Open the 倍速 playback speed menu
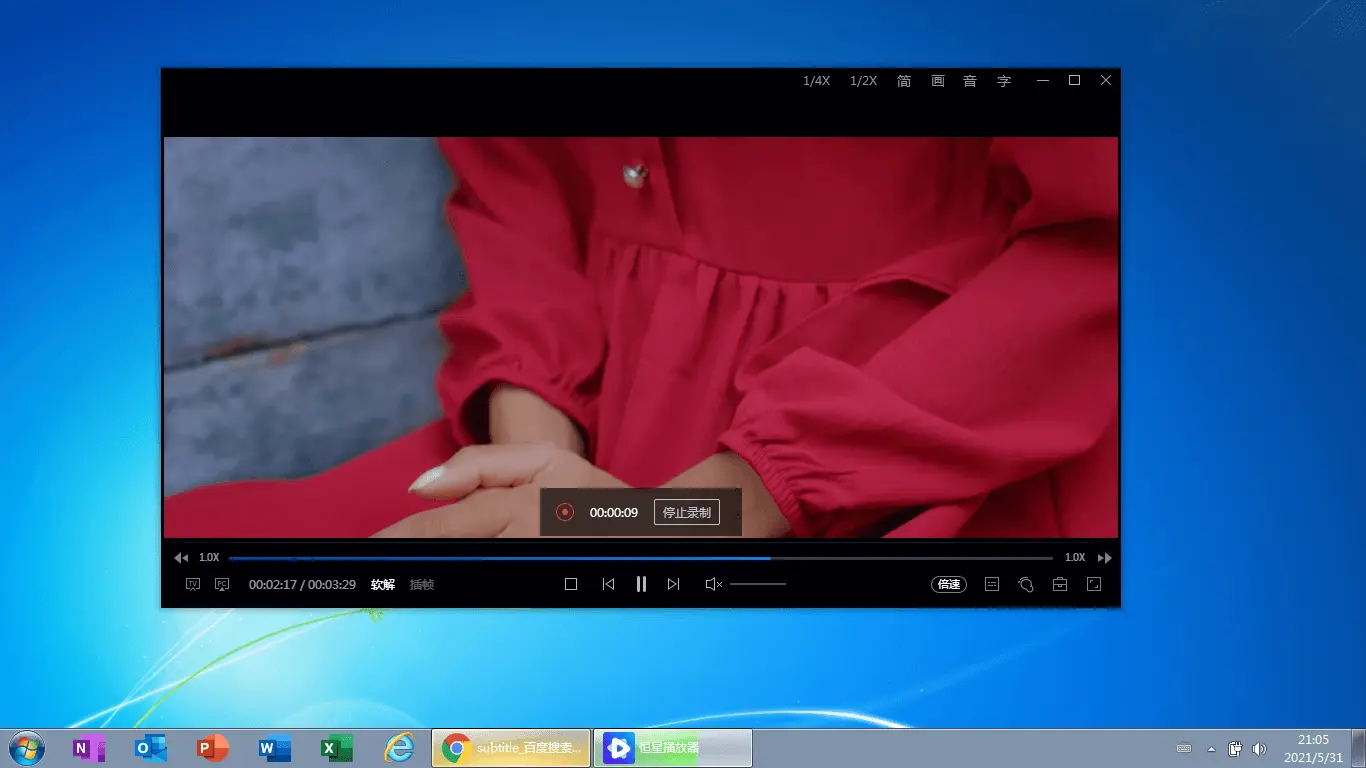The width and height of the screenshot is (1366, 768). click(949, 584)
